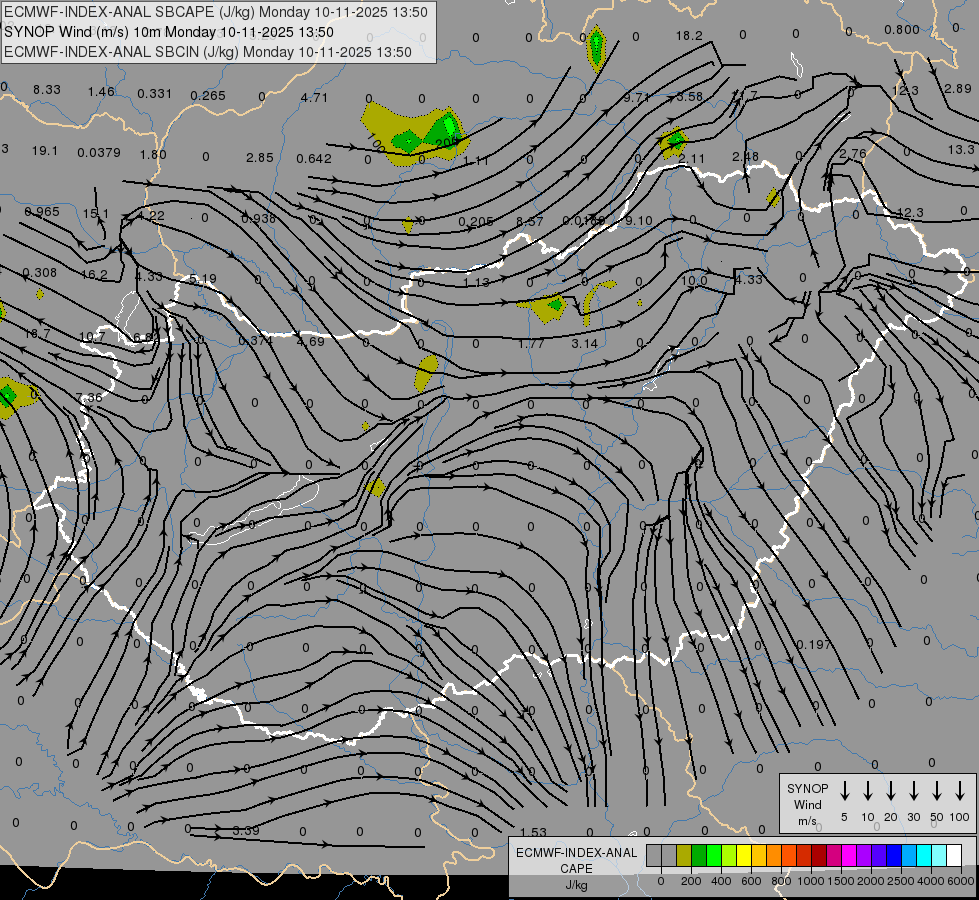Click the 7.36 value on the map

coord(89,397)
